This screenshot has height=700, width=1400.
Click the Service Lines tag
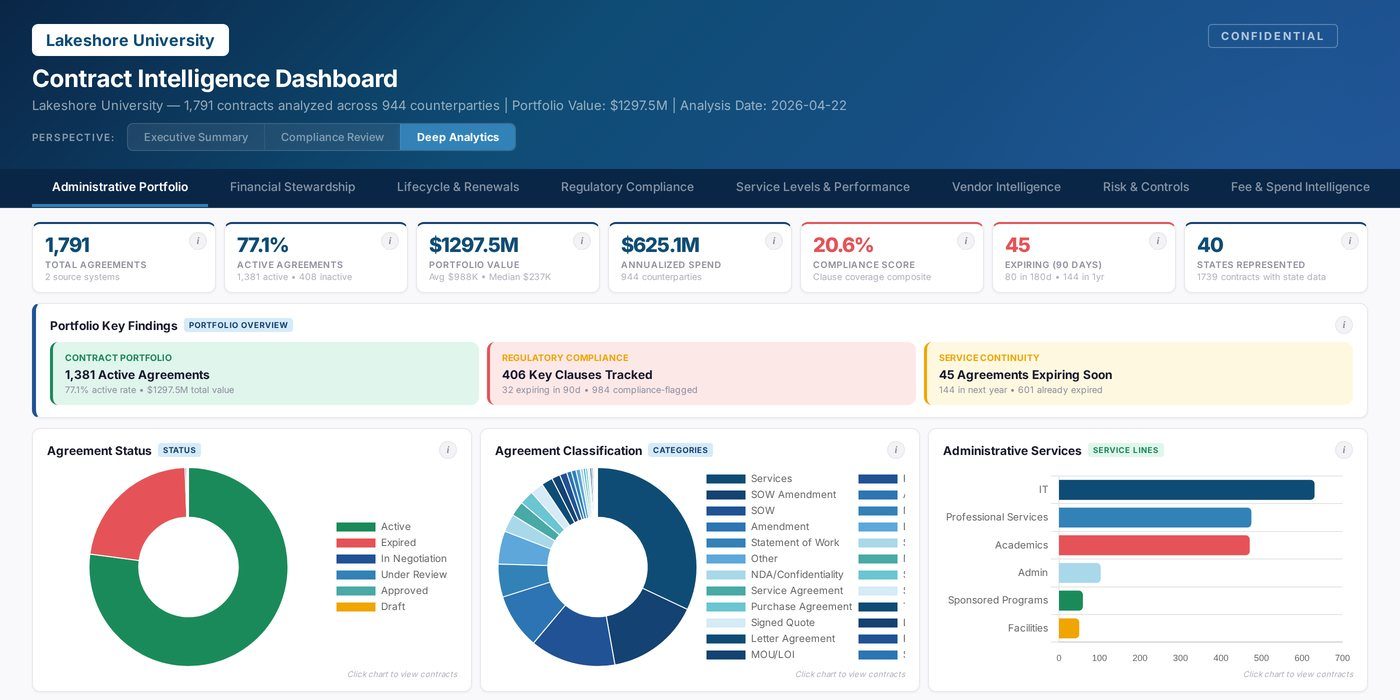click(x=1126, y=450)
